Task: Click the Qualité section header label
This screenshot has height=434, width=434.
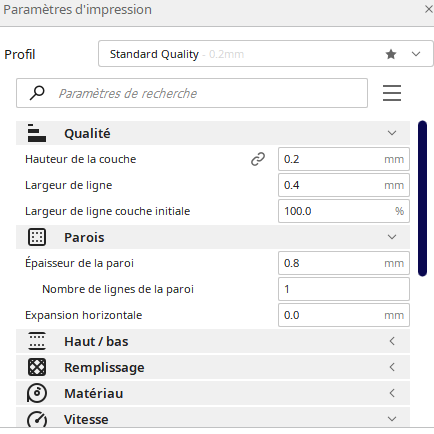Action: point(87,133)
